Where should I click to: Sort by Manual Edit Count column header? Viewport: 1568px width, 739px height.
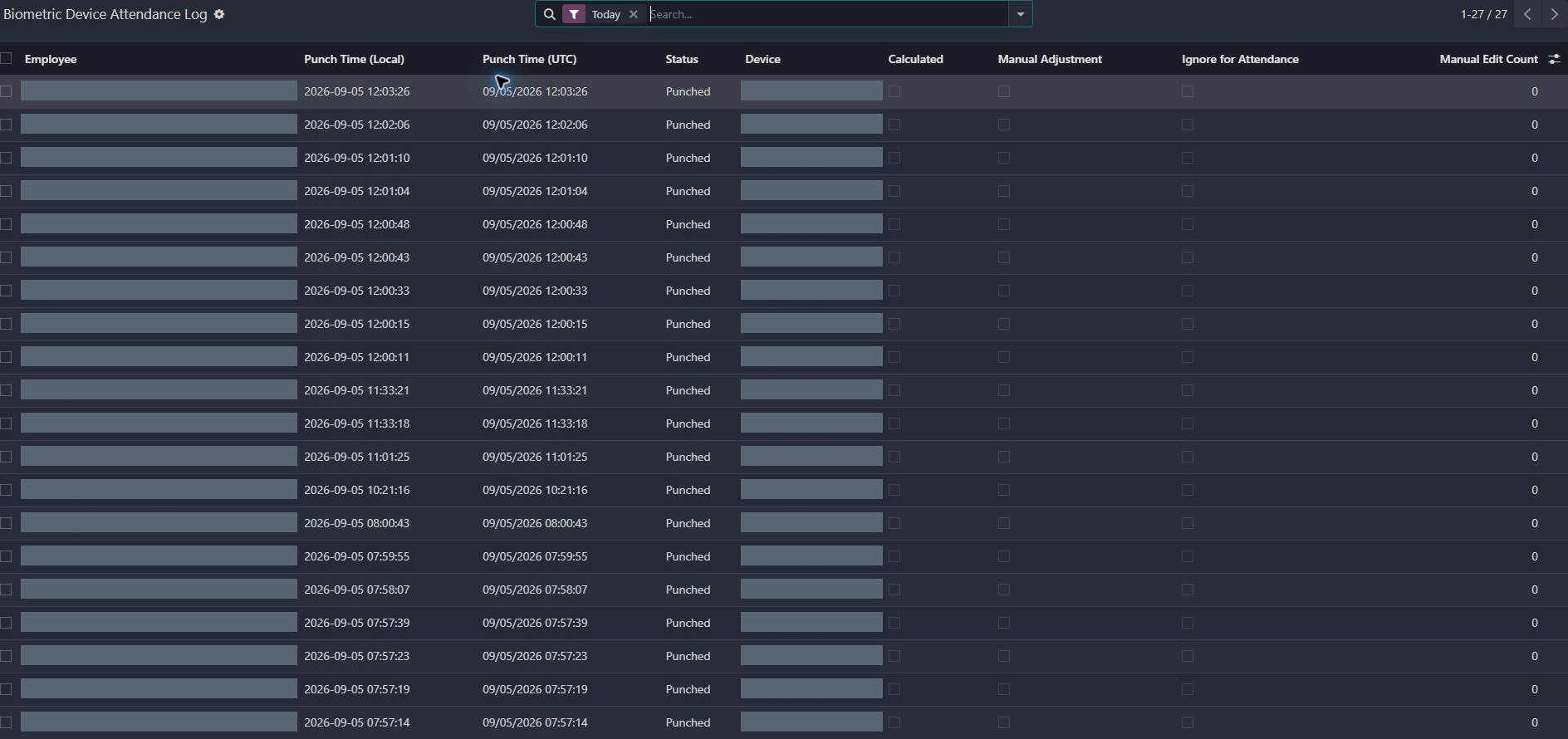[1488, 59]
